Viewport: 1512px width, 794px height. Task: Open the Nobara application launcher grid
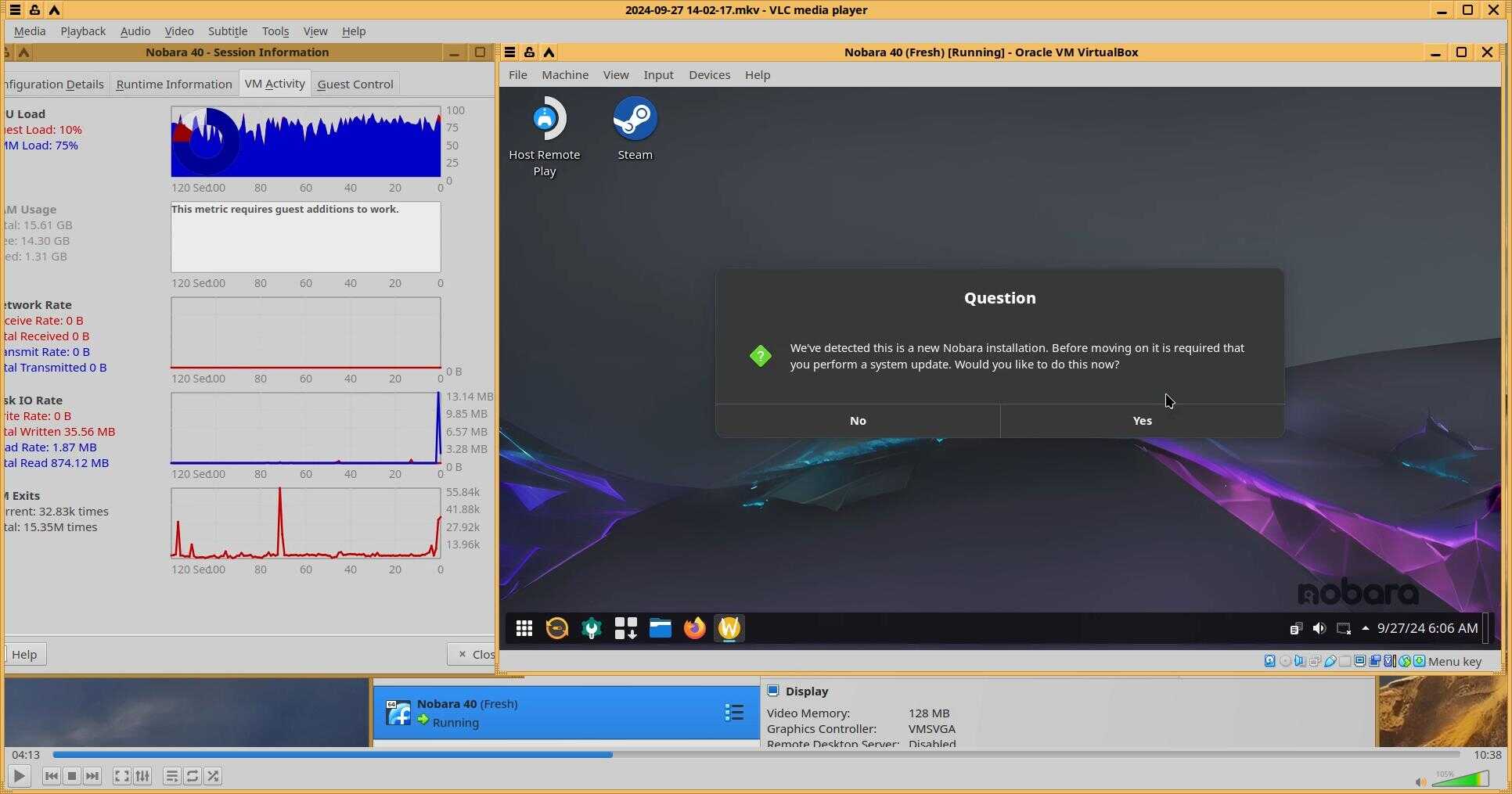524,628
